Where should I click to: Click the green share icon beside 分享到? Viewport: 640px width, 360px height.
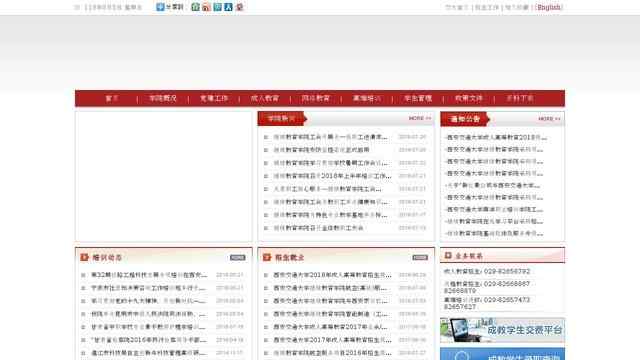pos(196,7)
